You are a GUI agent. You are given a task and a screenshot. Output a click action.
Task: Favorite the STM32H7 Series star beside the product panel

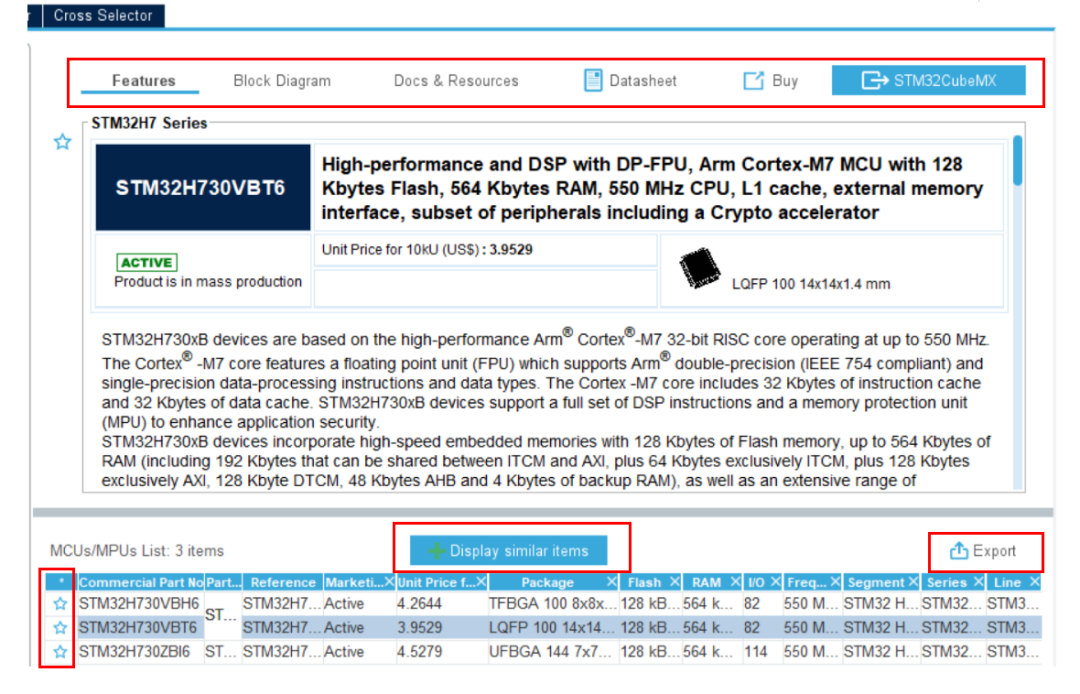click(x=63, y=142)
